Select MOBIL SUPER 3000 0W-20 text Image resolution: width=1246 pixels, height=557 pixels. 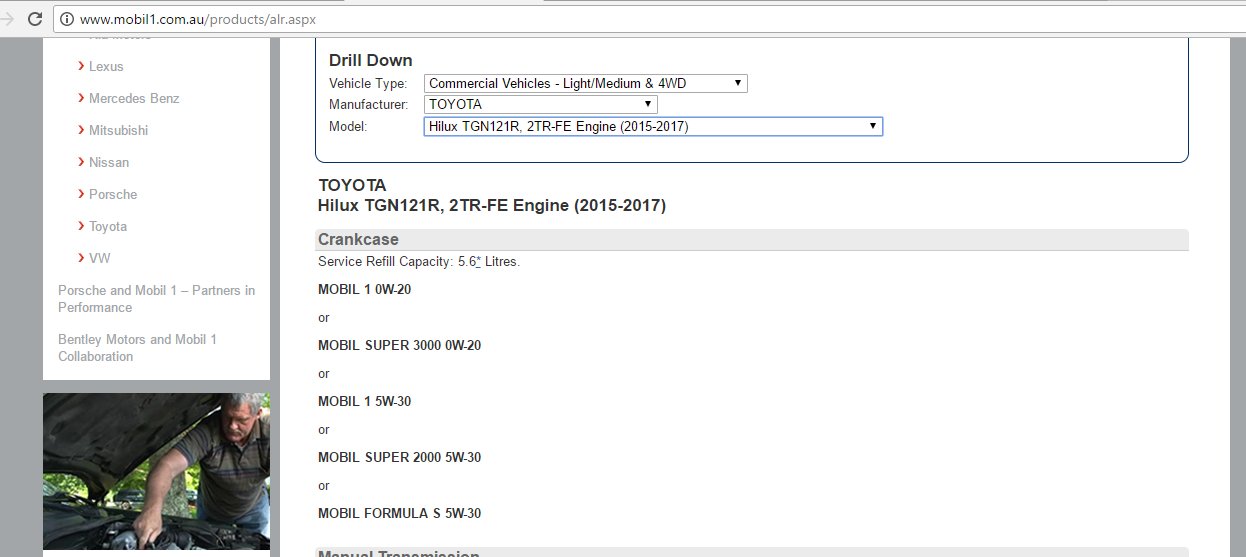(400, 345)
